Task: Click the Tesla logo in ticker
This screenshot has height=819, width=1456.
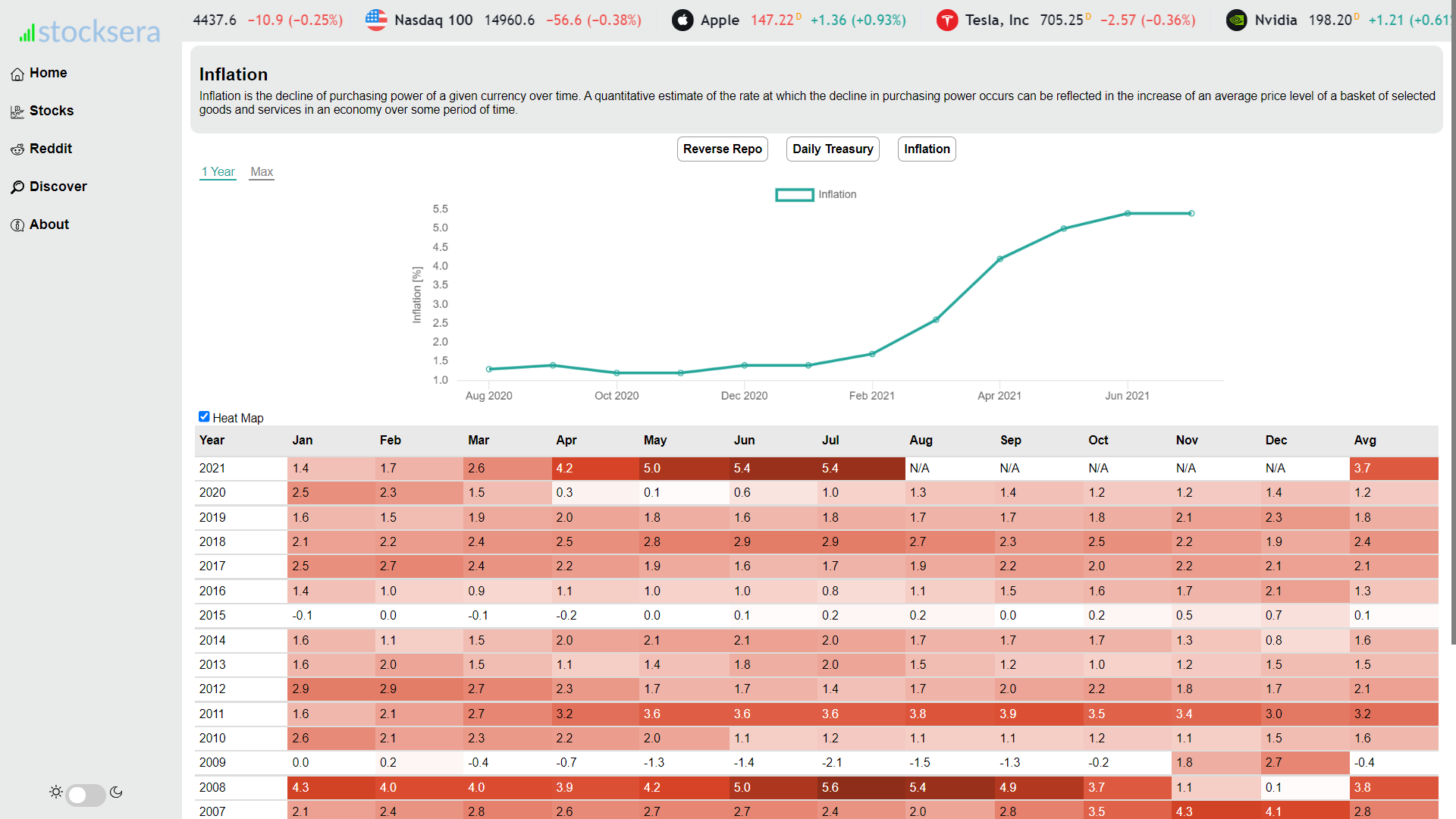Action: point(946,20)
